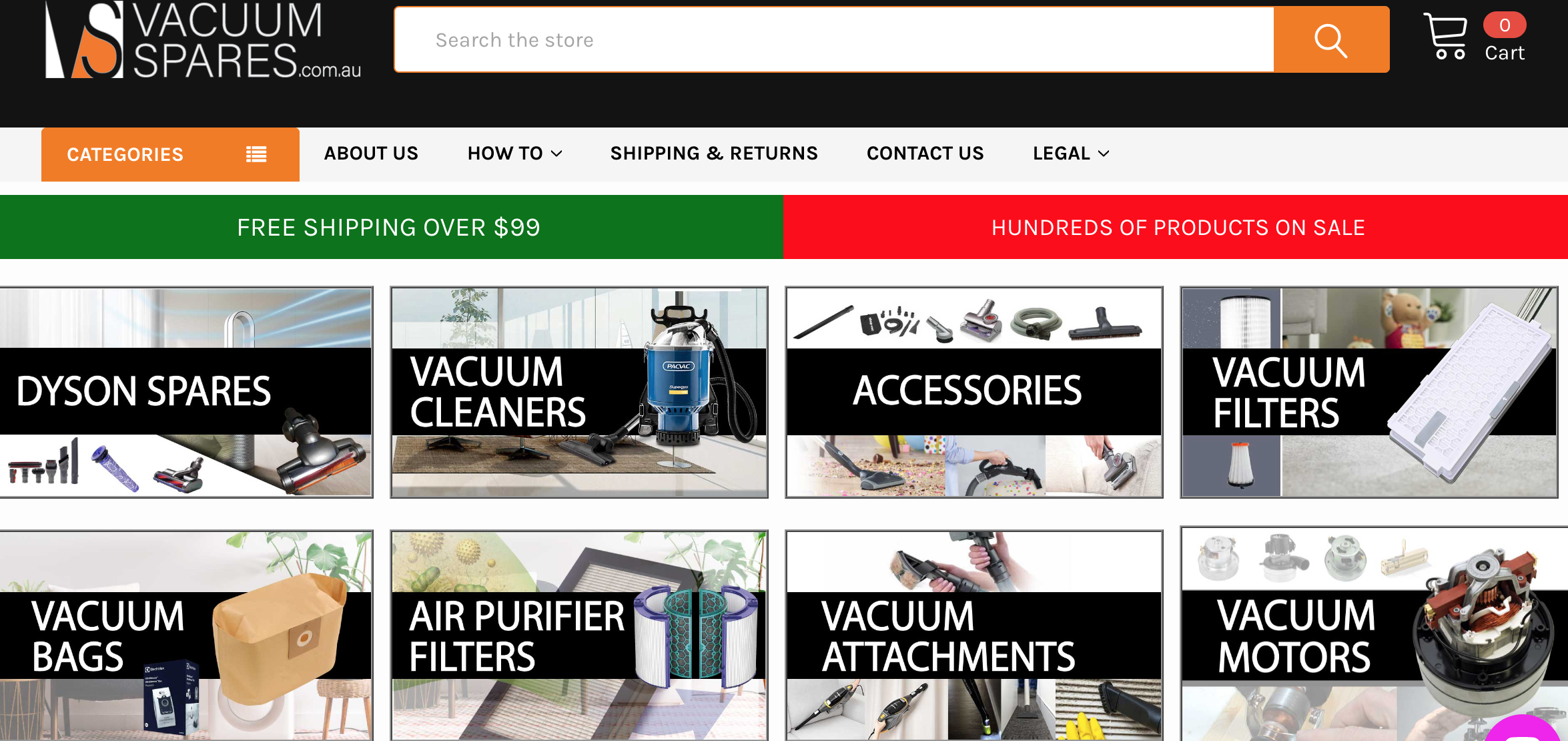Click into the Search the store field

point(834,40)
